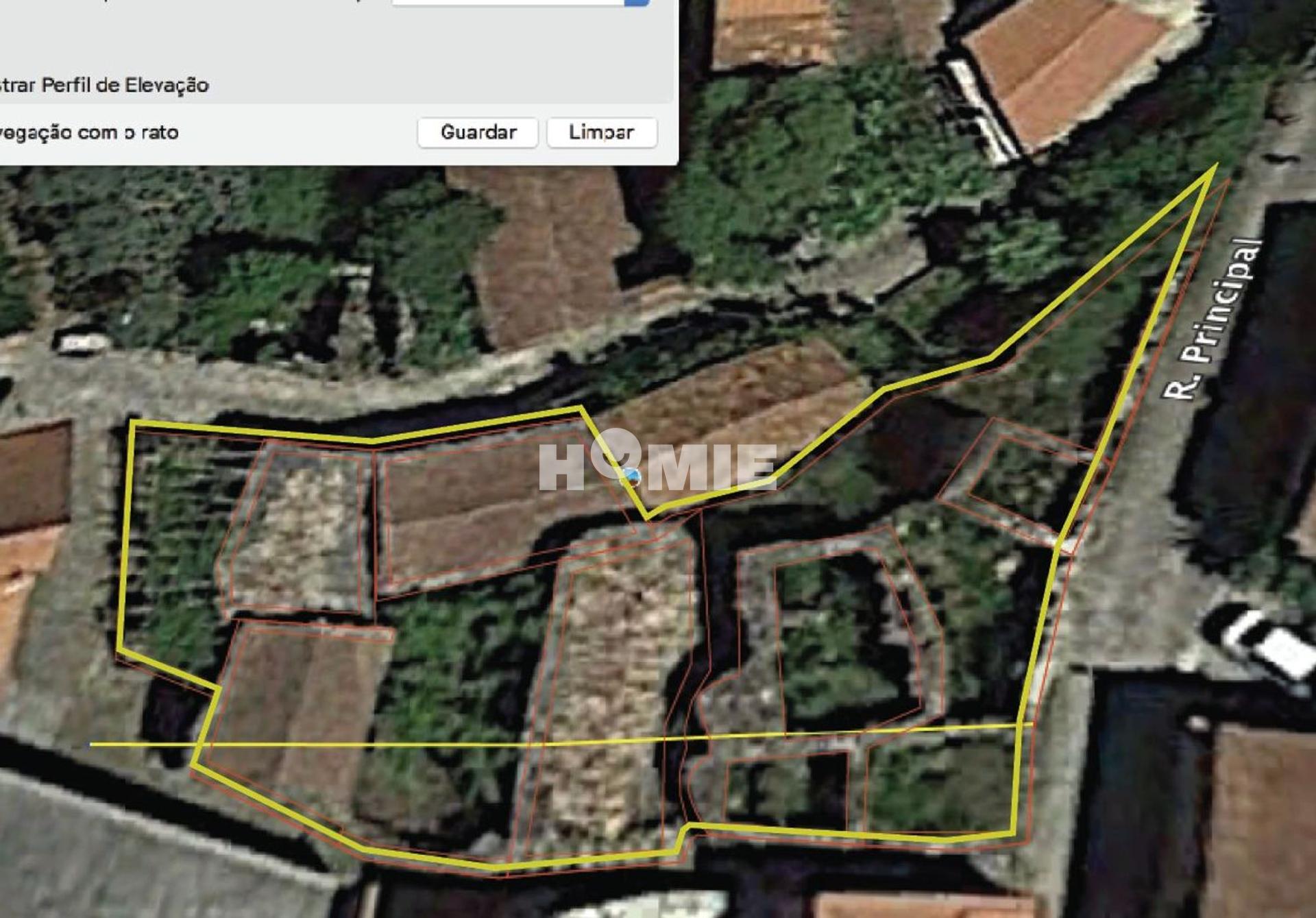
Task: Open the units dropdown at dialog top
Action: pyautogui.click(x=636, y=2)
